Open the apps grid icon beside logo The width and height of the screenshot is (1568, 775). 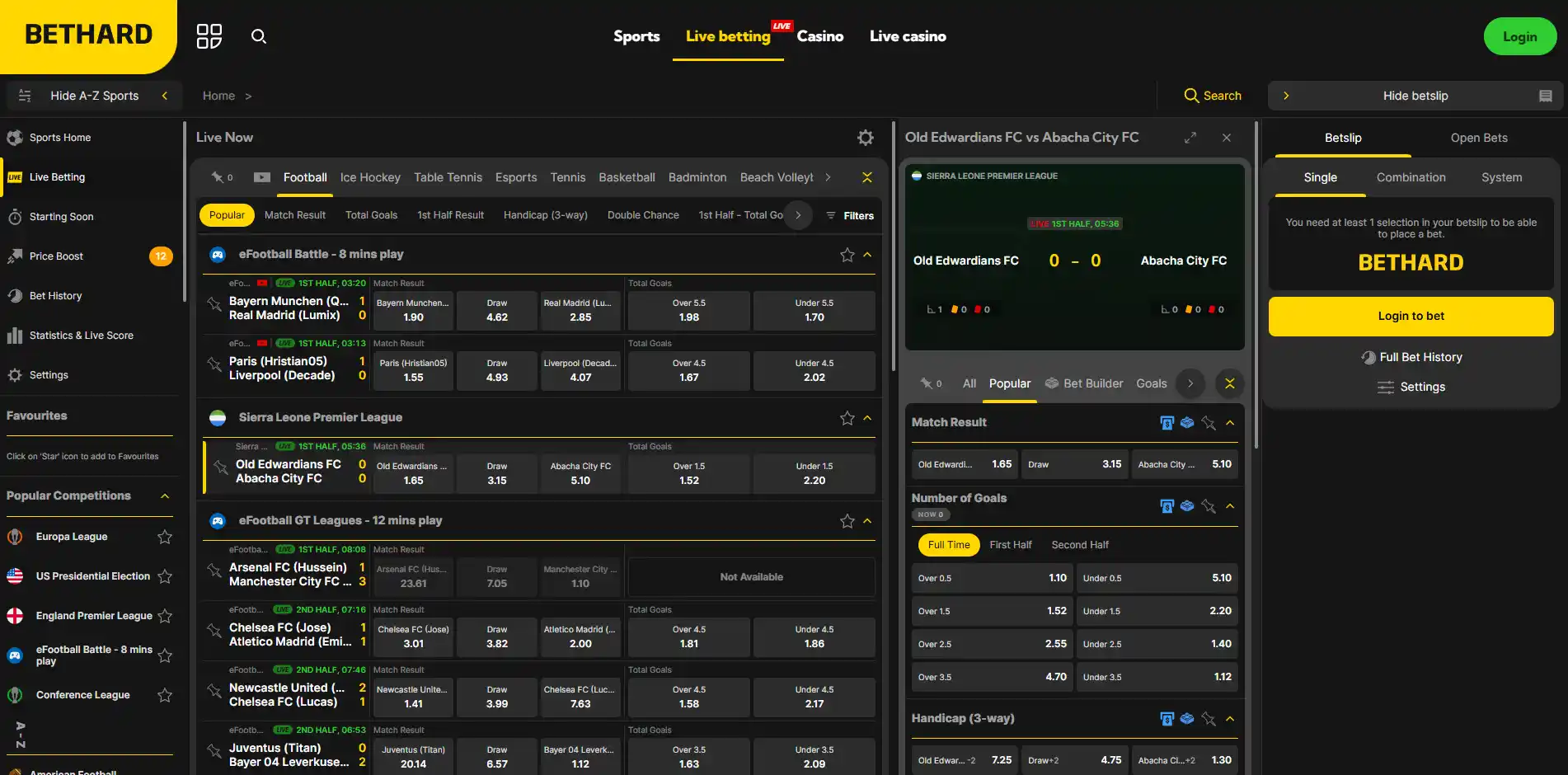209,36
